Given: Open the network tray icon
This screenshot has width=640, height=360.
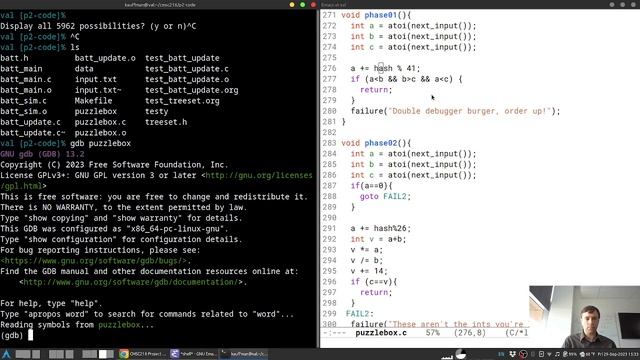Looking at the screenshot, I should point(549,354).
